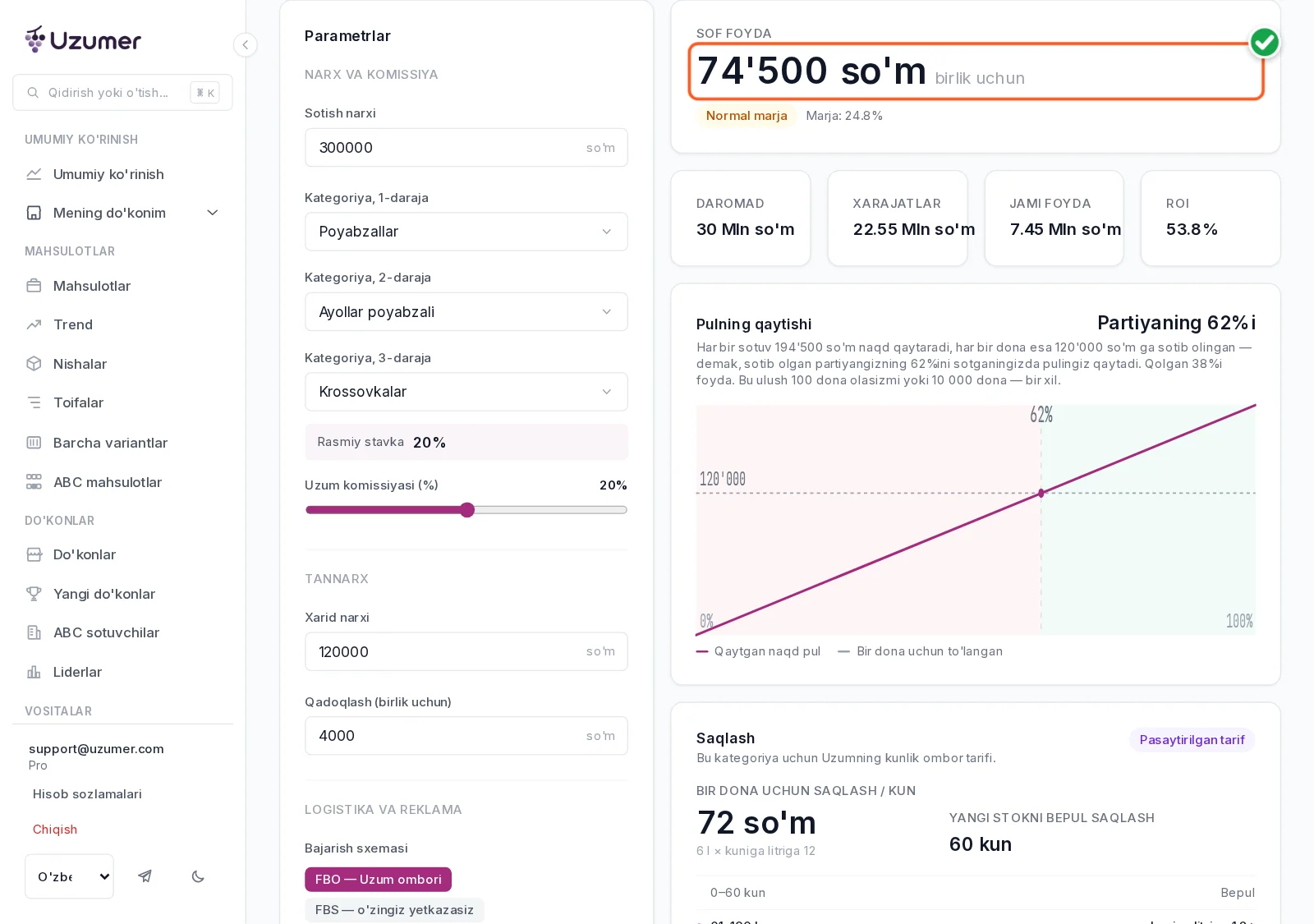The height and width of the screenshot is (924, 1314).
Task: Select FBS — o'zingiz yetkazasiz option
Action: pos(394,910)
